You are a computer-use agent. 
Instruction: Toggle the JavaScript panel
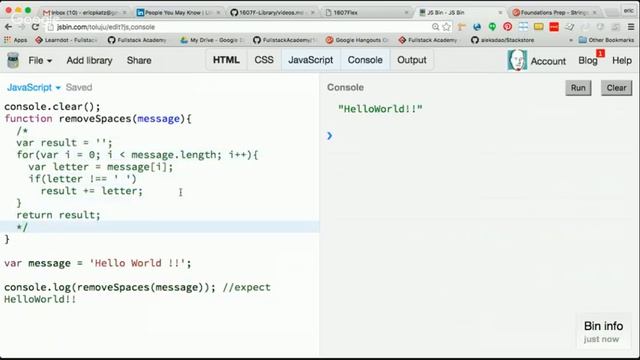pos(311,60)
